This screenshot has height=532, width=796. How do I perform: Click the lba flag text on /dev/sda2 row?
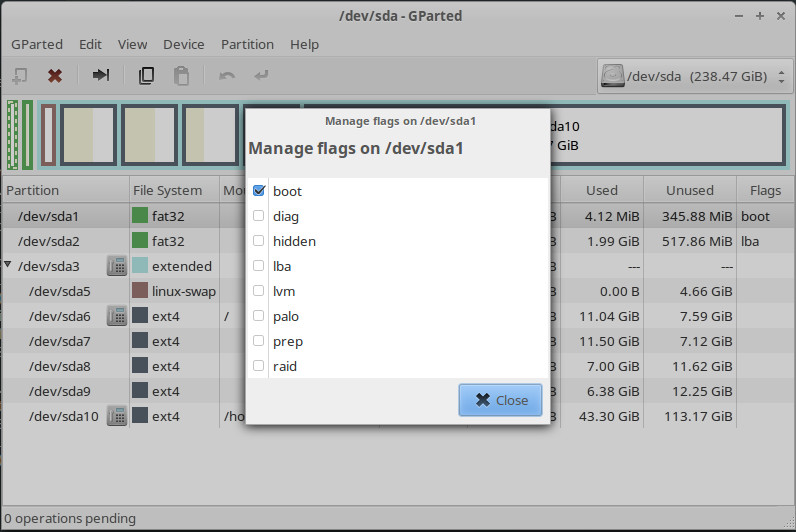tap(750, 241)
